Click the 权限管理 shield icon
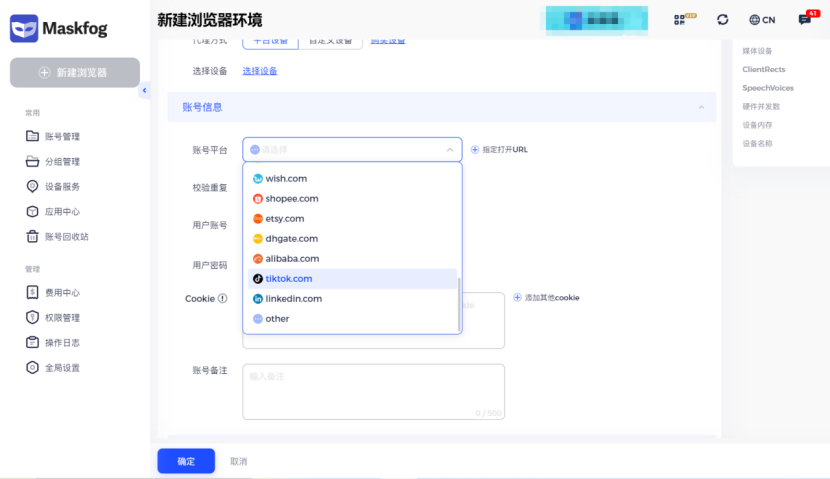Viewport: 830px width, 479px height. click(32, 318)
